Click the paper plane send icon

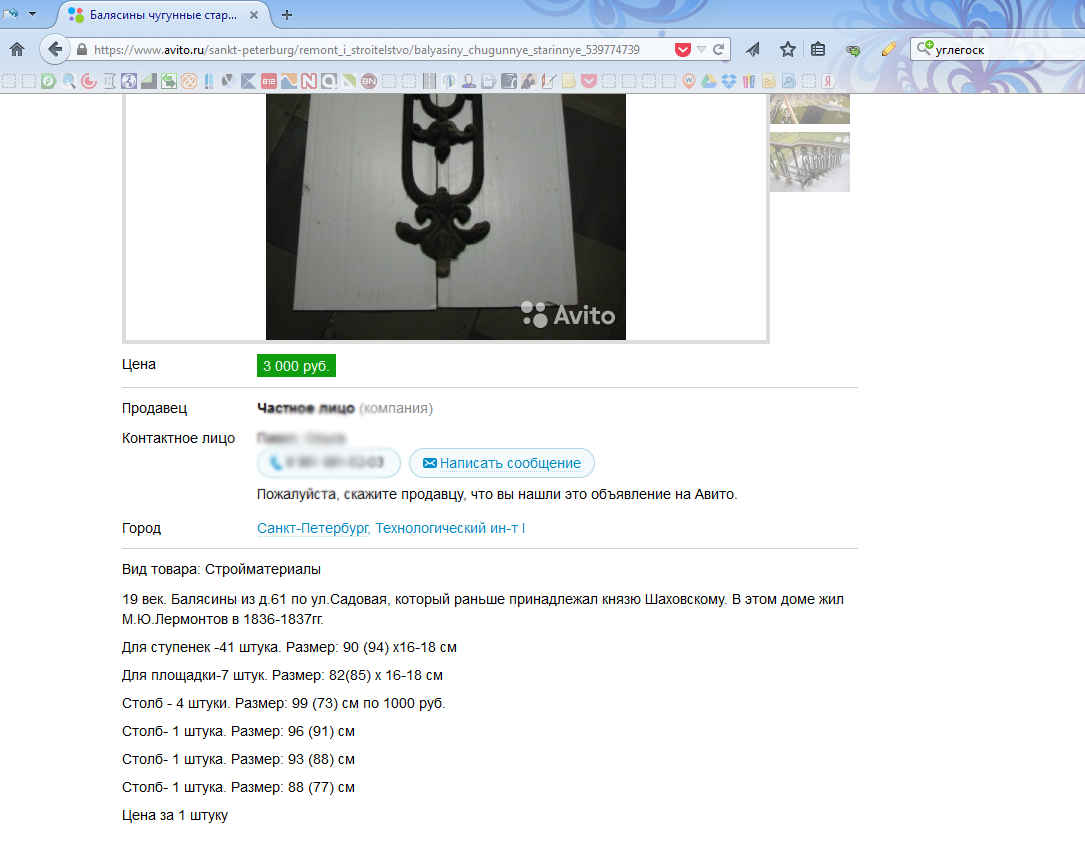click(753, 49)
